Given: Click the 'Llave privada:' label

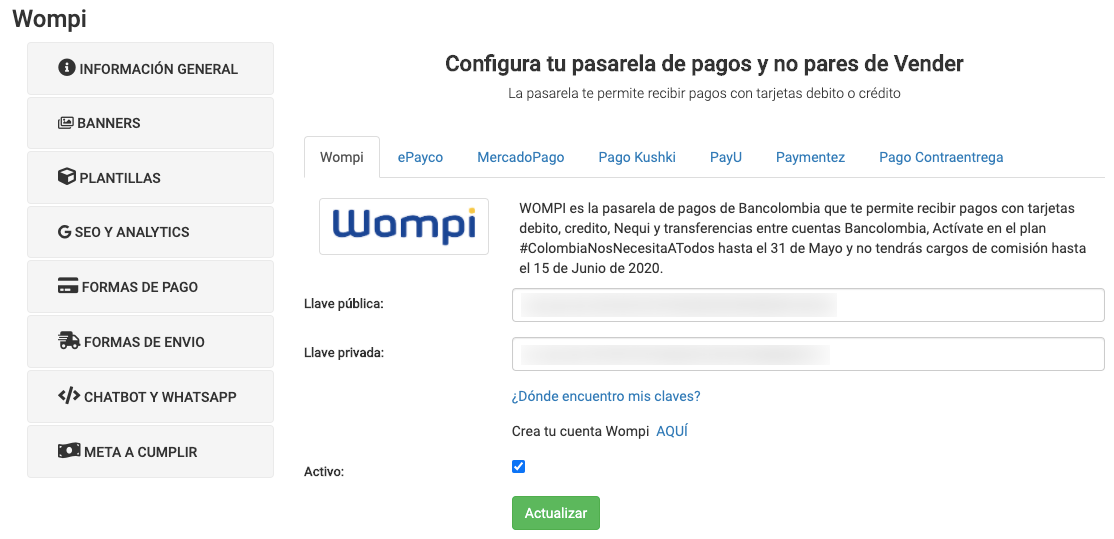Looking at the screenshot, I should click(344, 352).
